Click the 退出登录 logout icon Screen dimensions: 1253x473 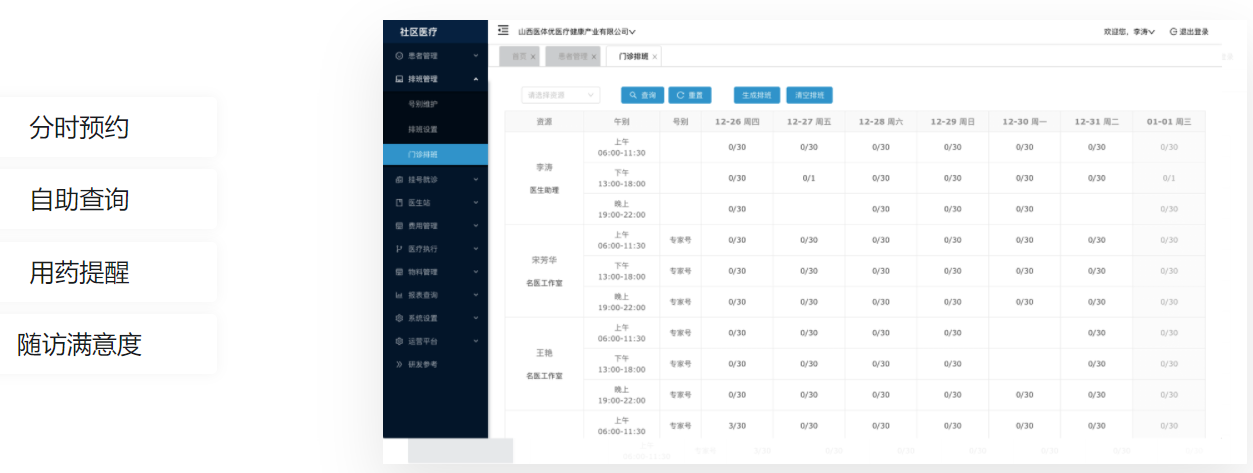click(1173, 32)
